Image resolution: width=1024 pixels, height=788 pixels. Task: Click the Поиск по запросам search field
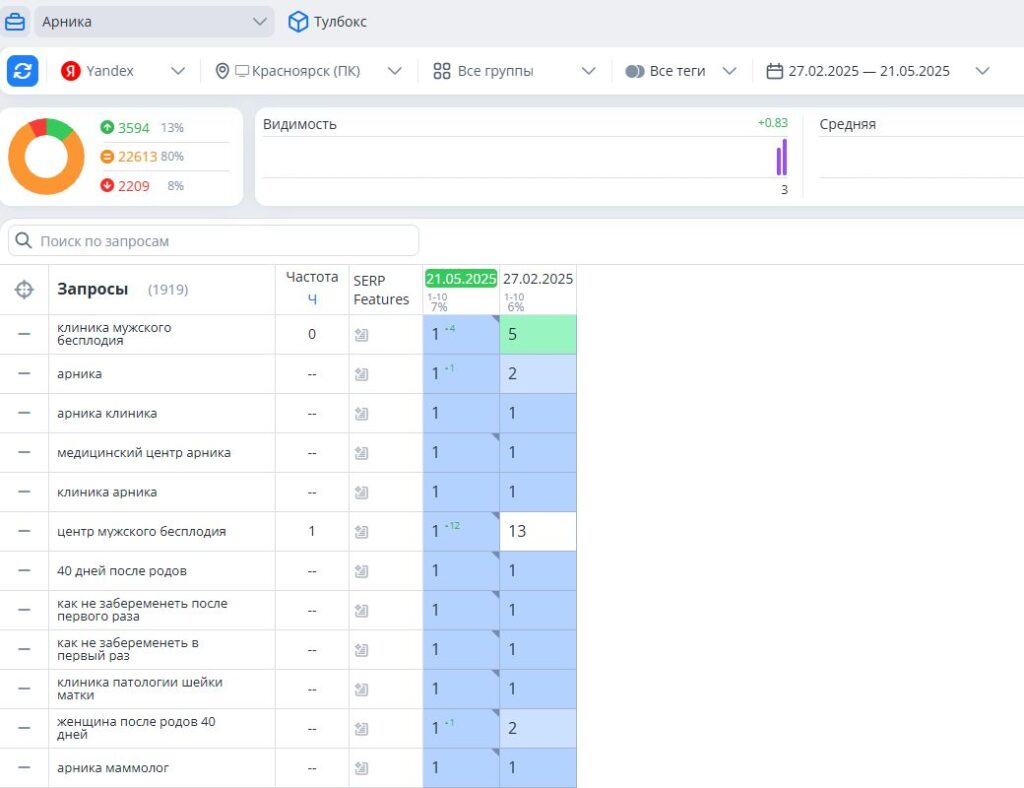pyautogui.click(x=214, y=241)
